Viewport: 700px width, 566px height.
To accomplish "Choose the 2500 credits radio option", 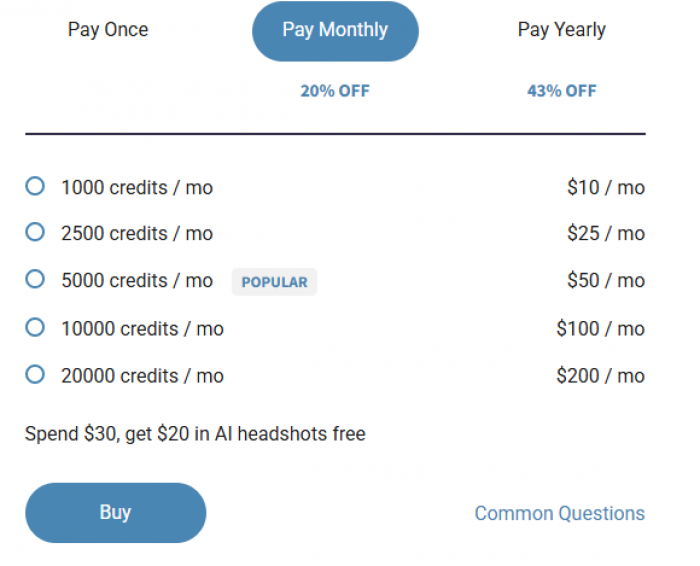I will (35, 233).
